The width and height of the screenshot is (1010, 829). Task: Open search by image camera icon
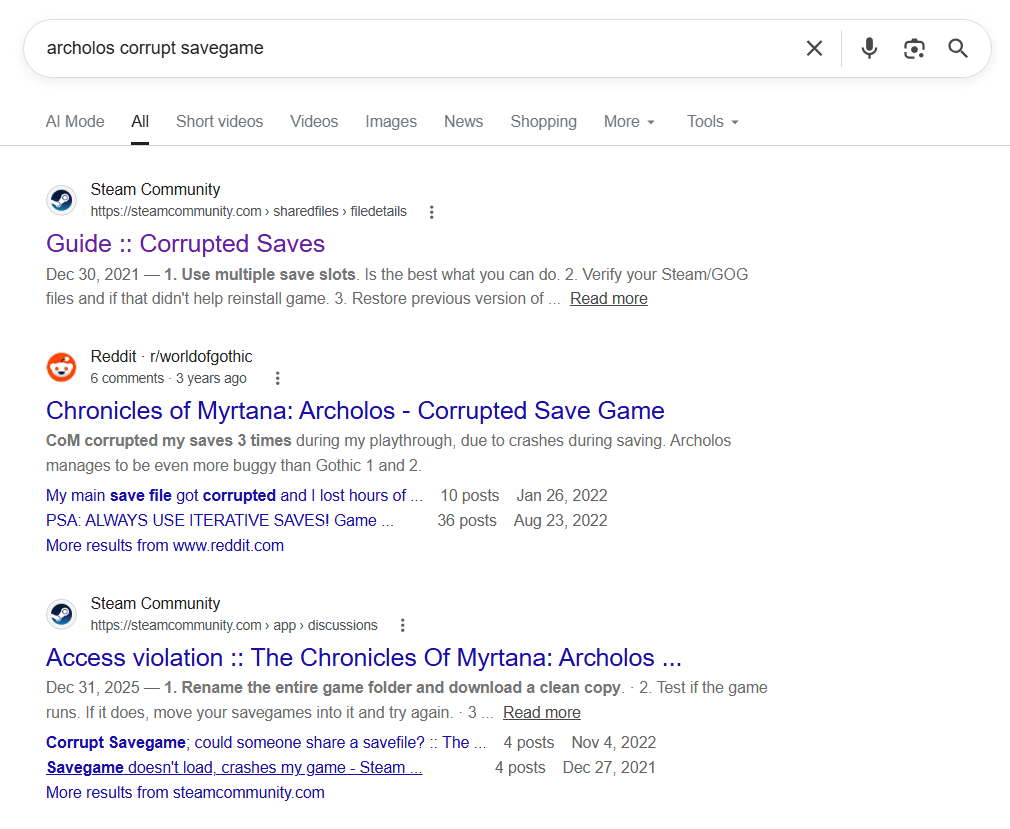click(x=914, y=48)
